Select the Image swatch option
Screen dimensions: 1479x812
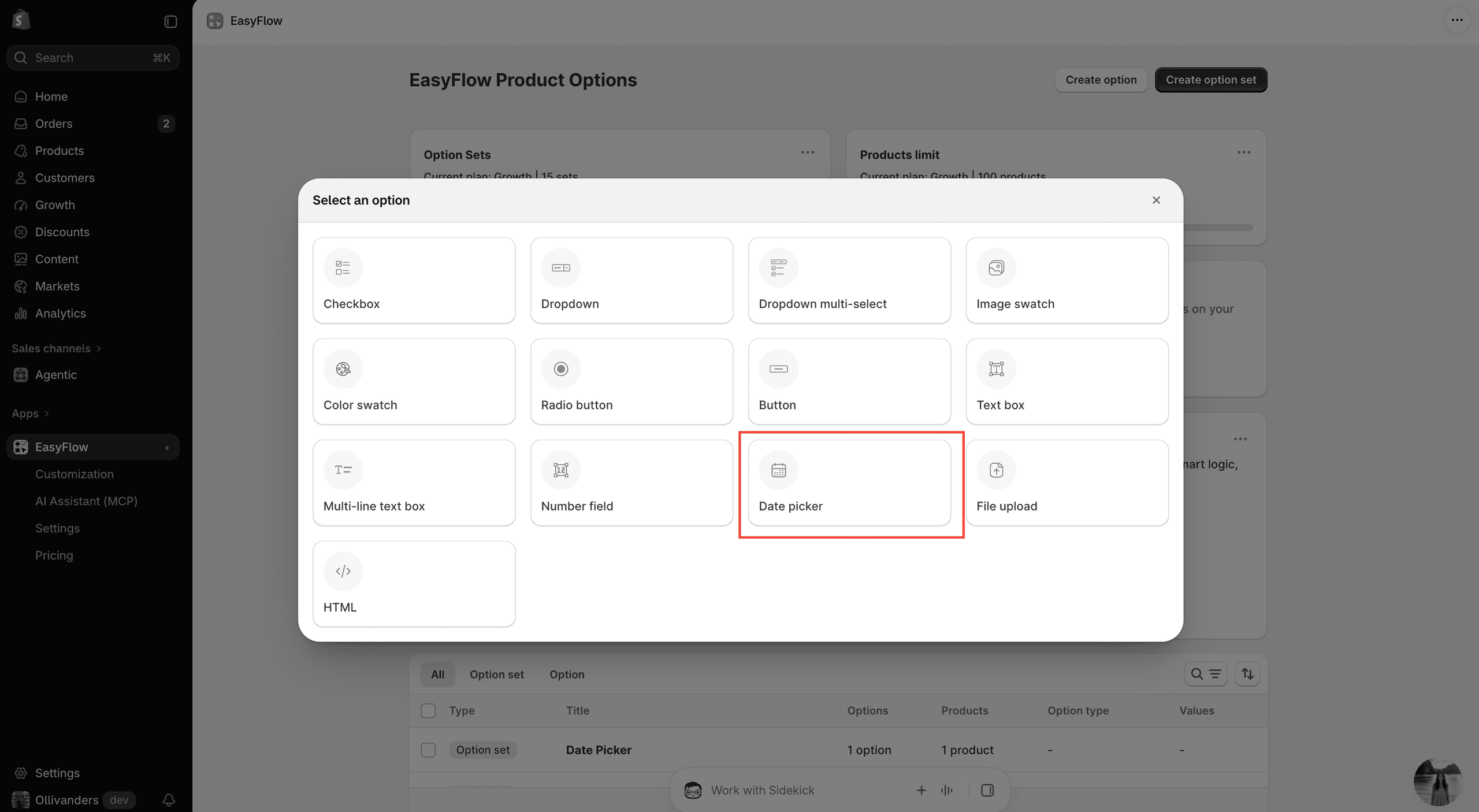pos(1067,280)
